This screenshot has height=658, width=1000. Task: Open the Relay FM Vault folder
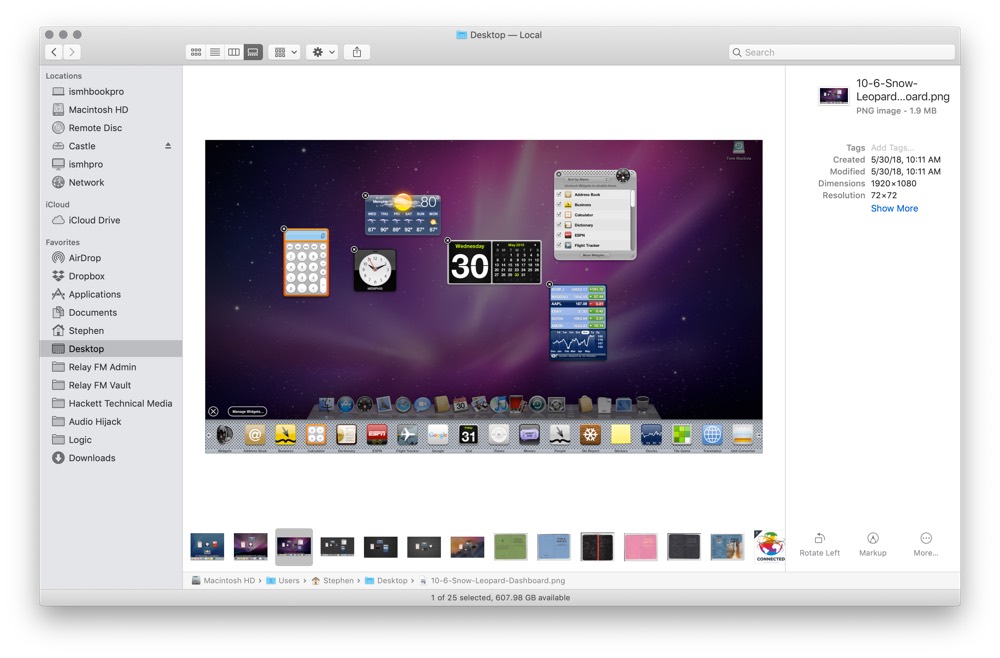(111, 385)
